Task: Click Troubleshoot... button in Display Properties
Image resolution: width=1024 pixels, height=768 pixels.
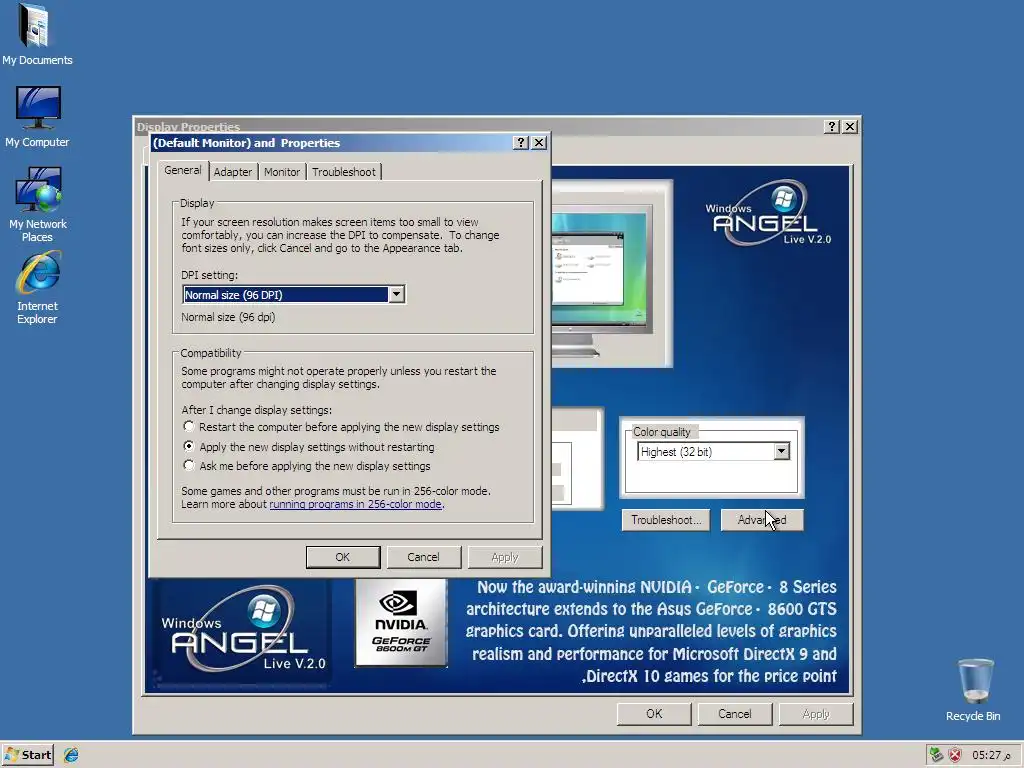Action: coord(665,520)
